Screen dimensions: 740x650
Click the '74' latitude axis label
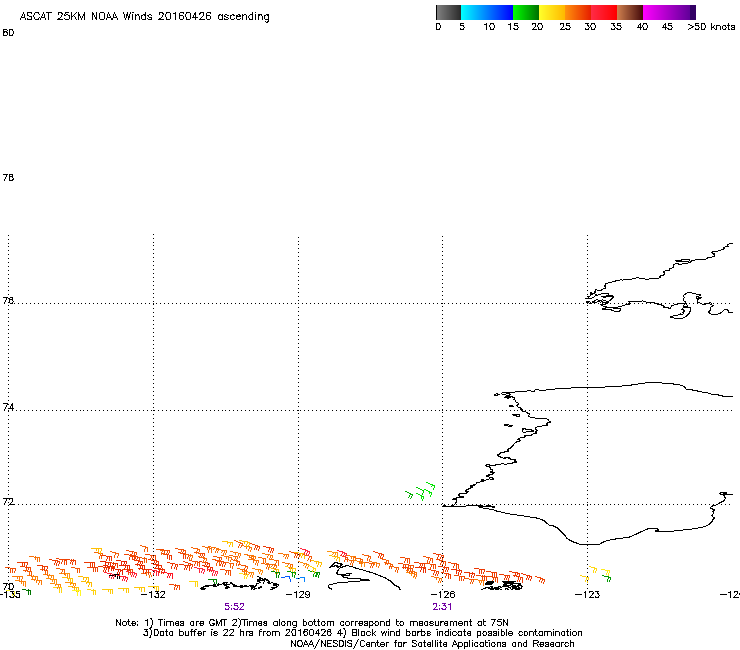[x=8, y=407]
